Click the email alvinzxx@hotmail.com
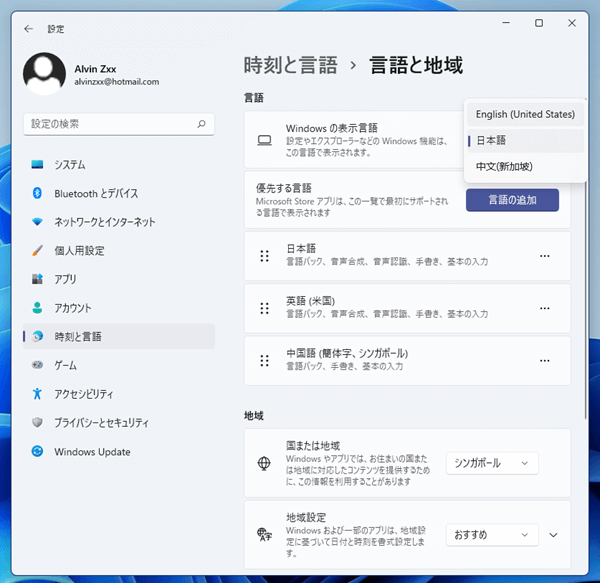 (x=117, y=82)
